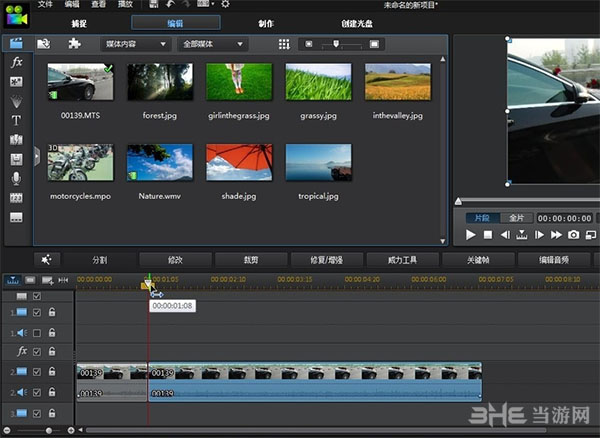Image resolution: width=600 pixels, height=438 pixels.
Task: Click the settings gear icon
Action: click(225, 4)
